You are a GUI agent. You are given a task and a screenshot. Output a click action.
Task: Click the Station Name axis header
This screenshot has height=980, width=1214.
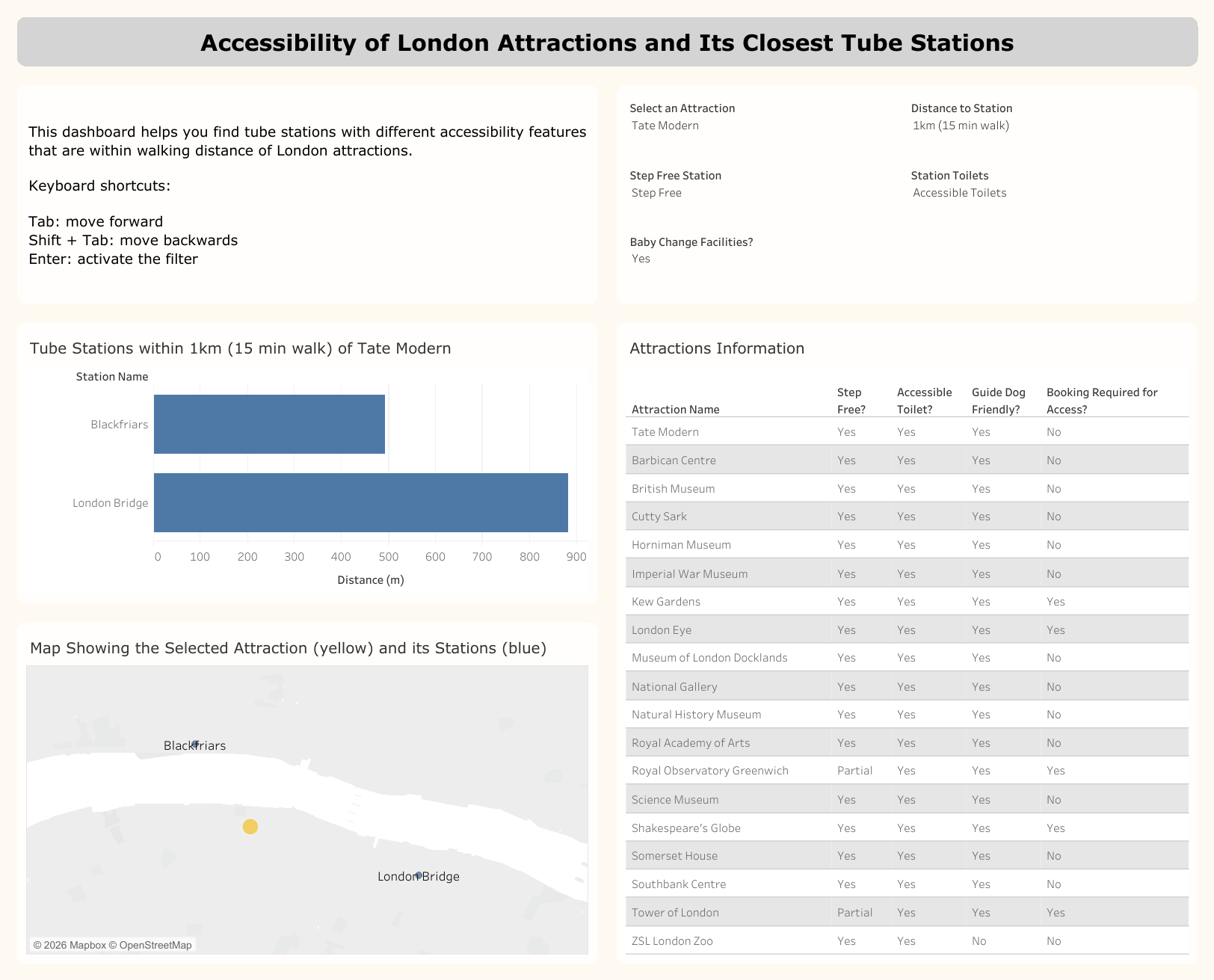112,377
